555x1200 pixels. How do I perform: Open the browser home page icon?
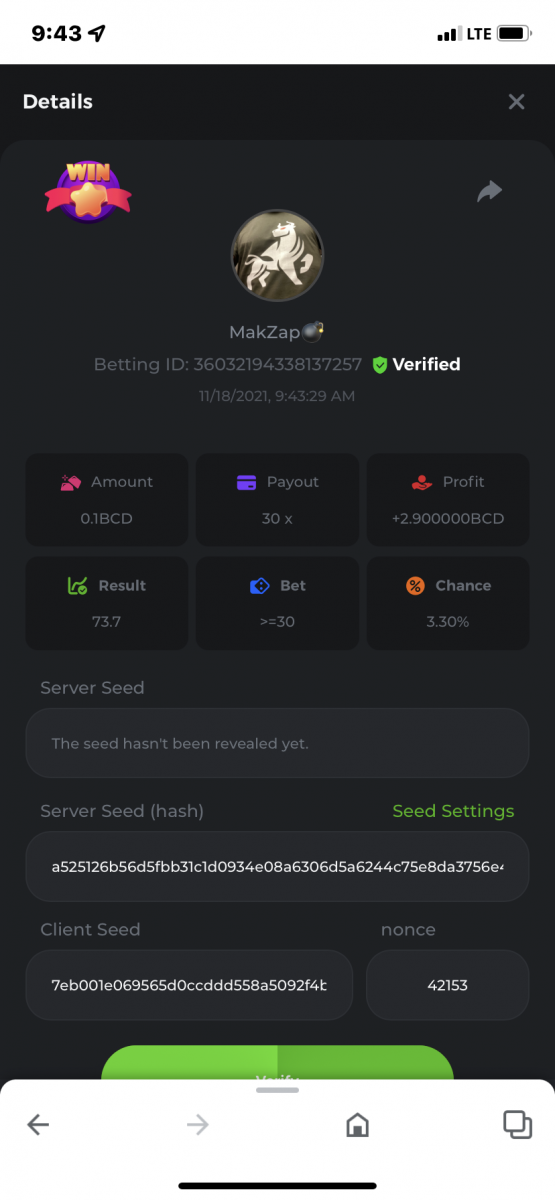[x=357, y=1125]
